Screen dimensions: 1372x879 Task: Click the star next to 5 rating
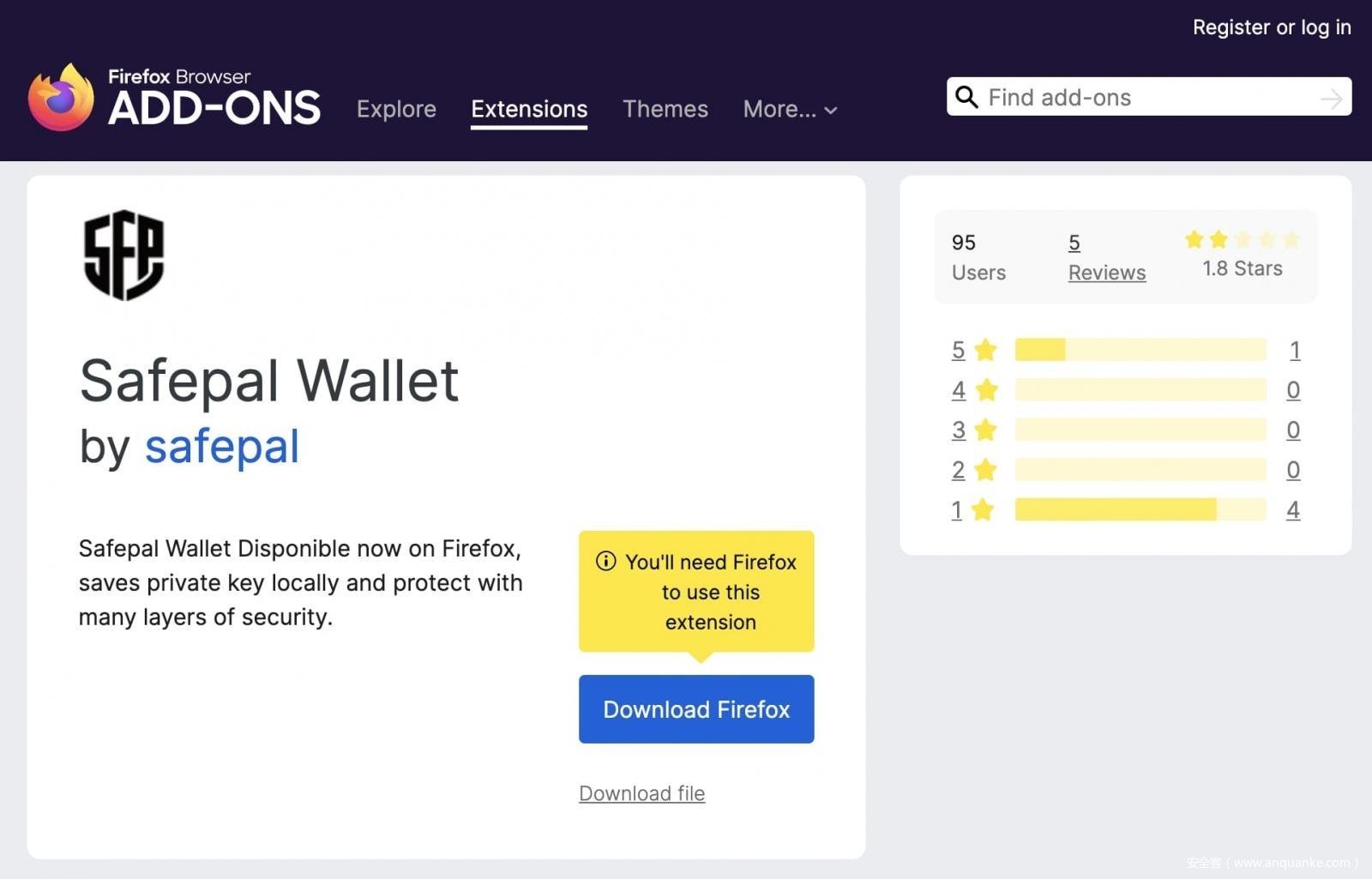(986, 350)
